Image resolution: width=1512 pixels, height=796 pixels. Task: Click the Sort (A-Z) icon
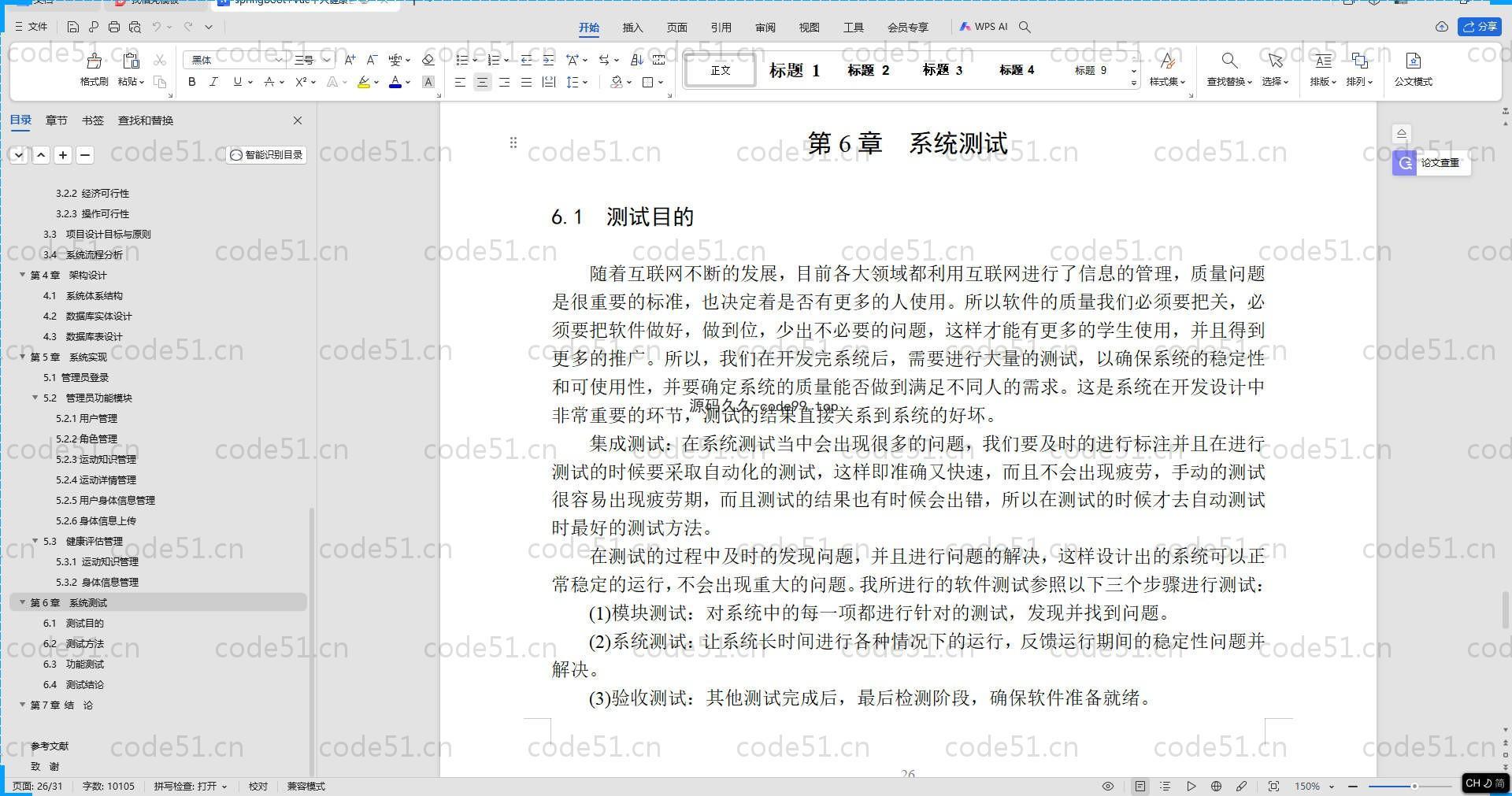637,60
